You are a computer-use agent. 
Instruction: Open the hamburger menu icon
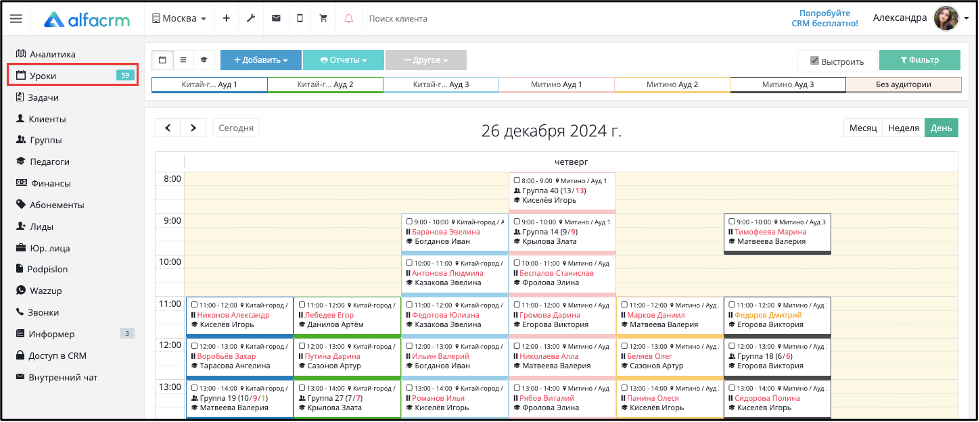(x=16, y=19)
